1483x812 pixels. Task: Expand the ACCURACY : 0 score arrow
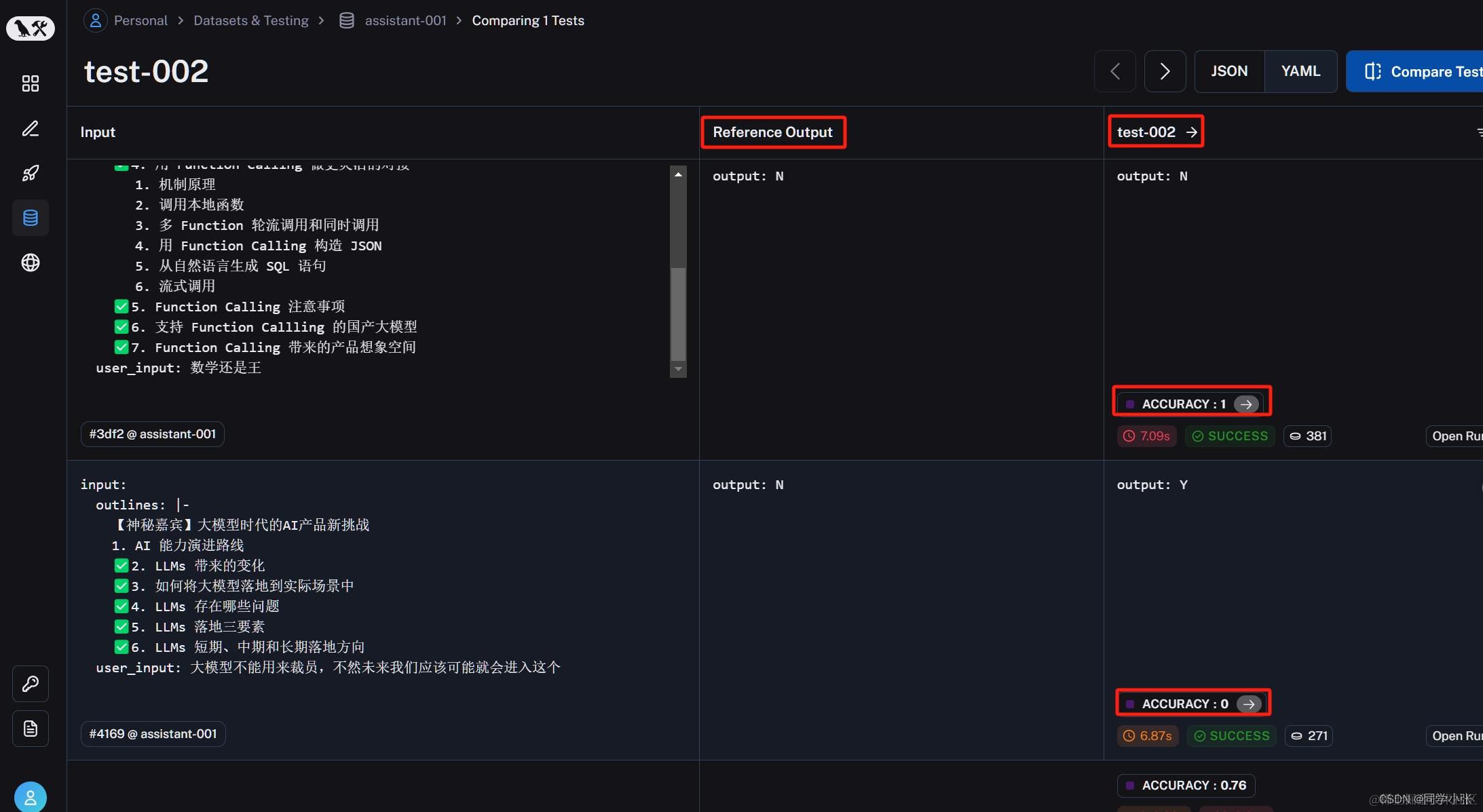point(1248,704)
